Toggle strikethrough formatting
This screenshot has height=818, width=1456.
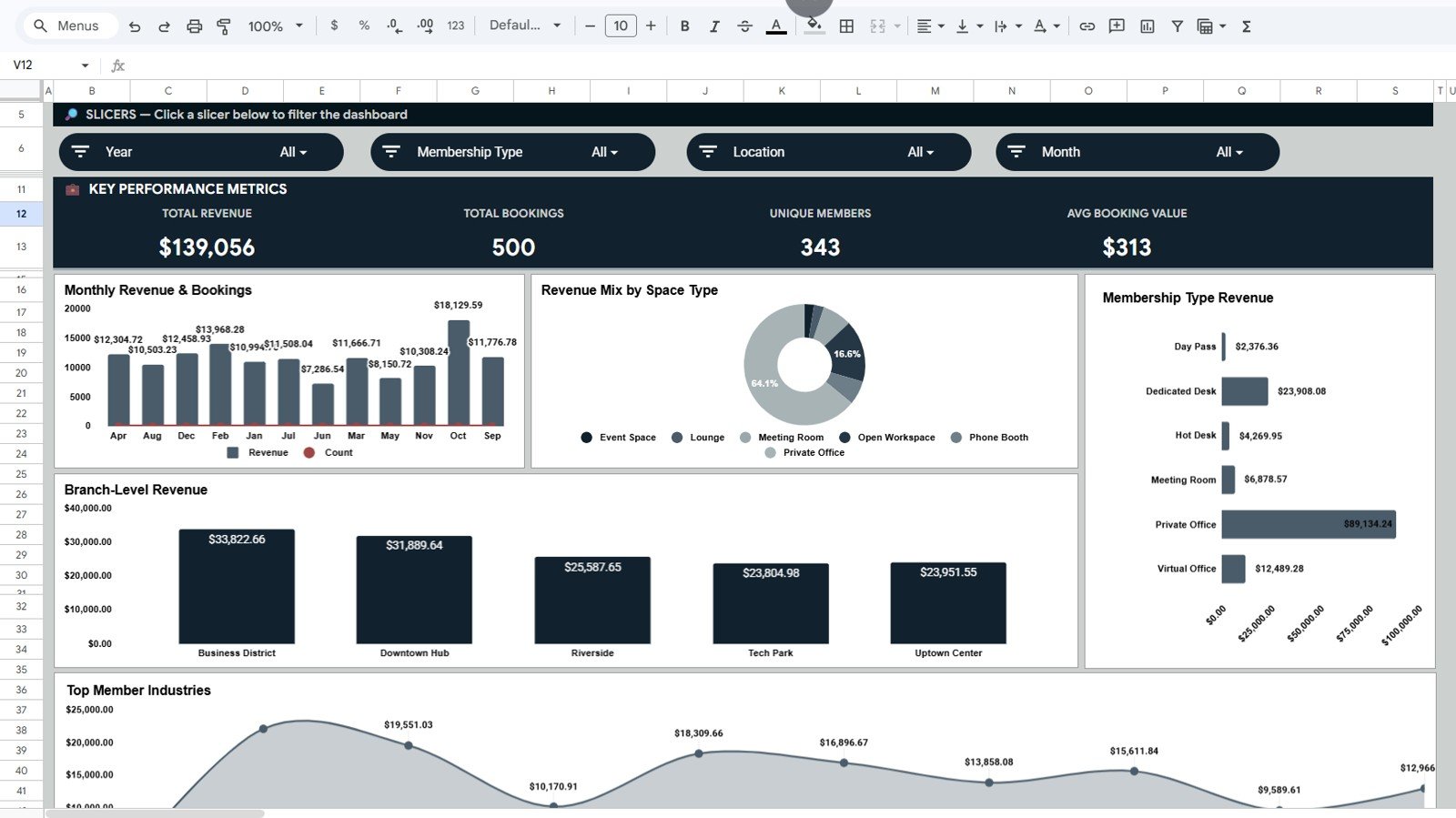coord(744,25)
